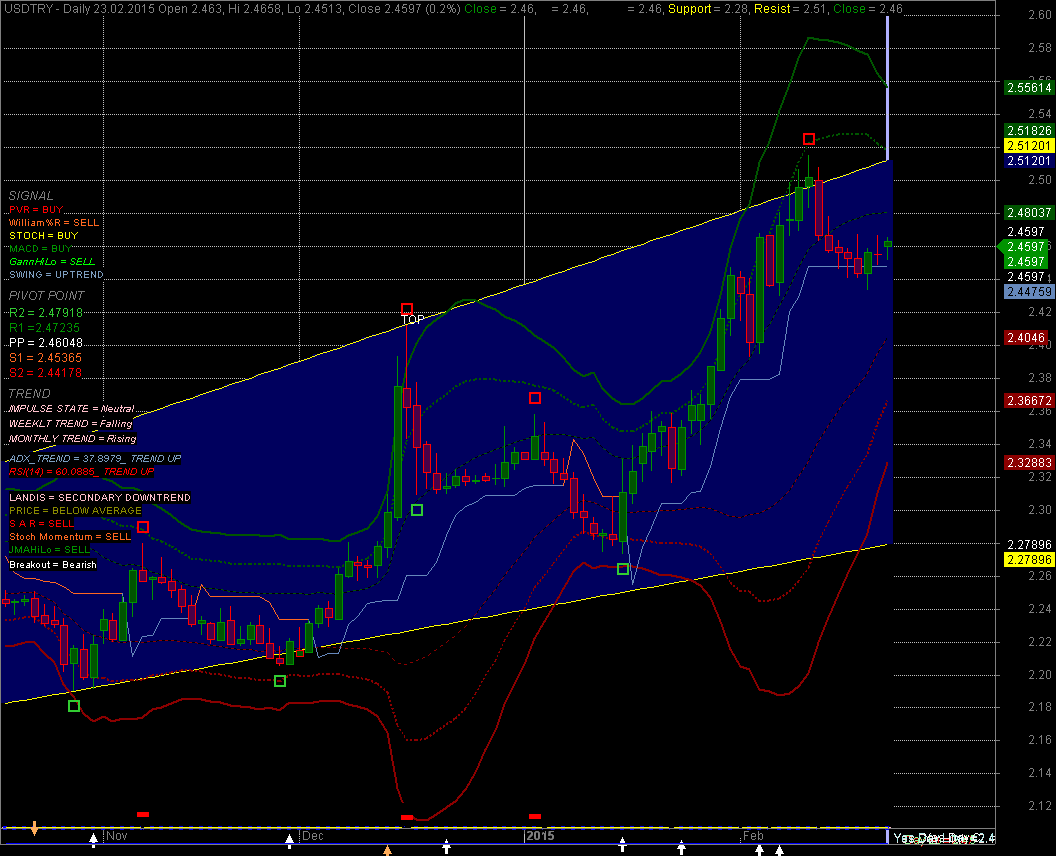Click the MACD = BUY signal text

point(41,248)
